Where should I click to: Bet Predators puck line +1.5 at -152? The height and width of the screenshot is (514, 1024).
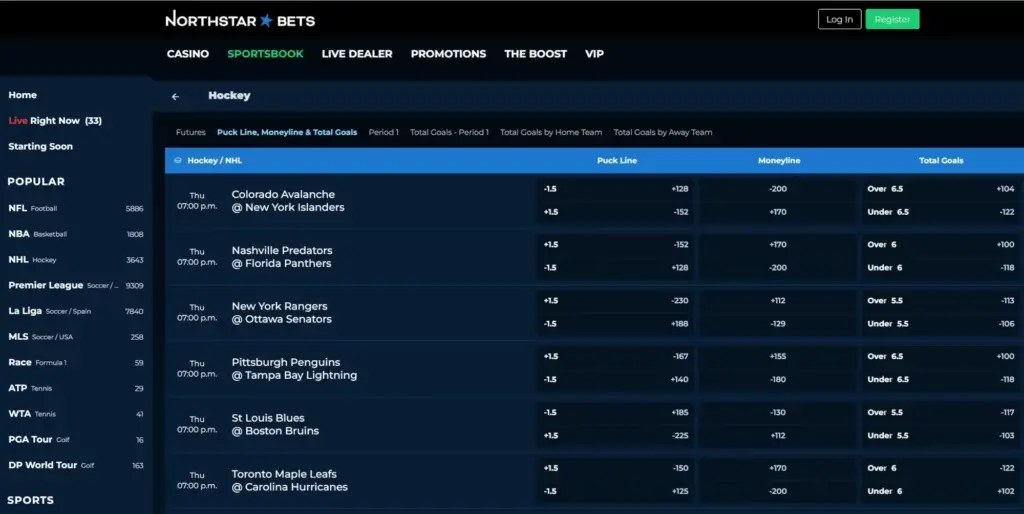(616, 244)
